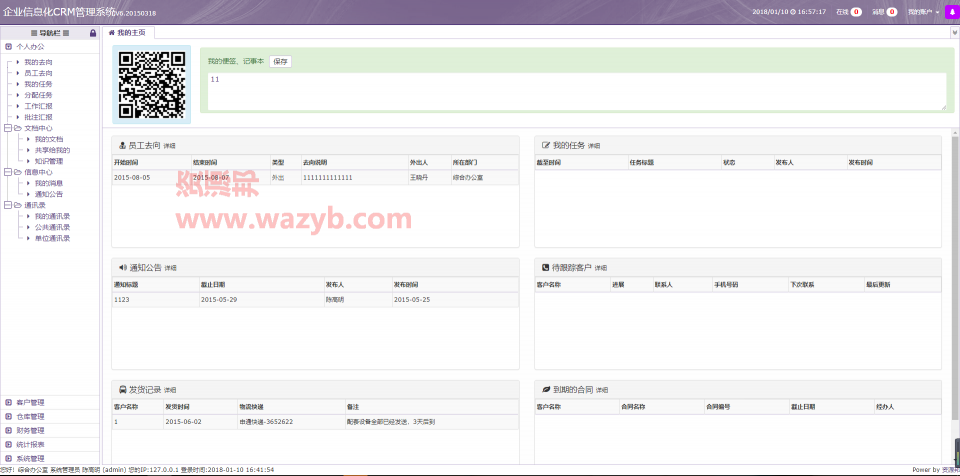This screenshot has height=476, width=960.
Task: Click the leaf icon beside 到期的合同 panel title
Action: point(546,390)
